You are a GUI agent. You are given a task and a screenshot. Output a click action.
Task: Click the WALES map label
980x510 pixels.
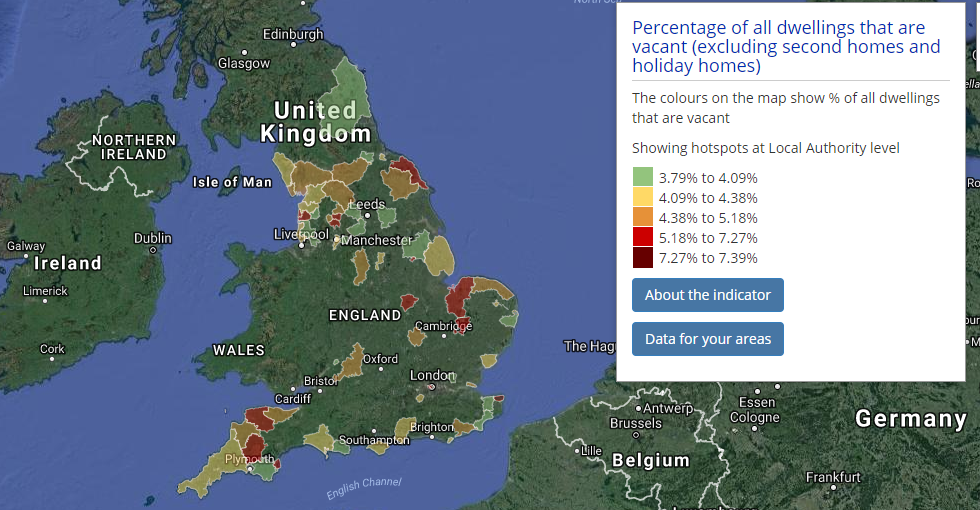(239, 350)
